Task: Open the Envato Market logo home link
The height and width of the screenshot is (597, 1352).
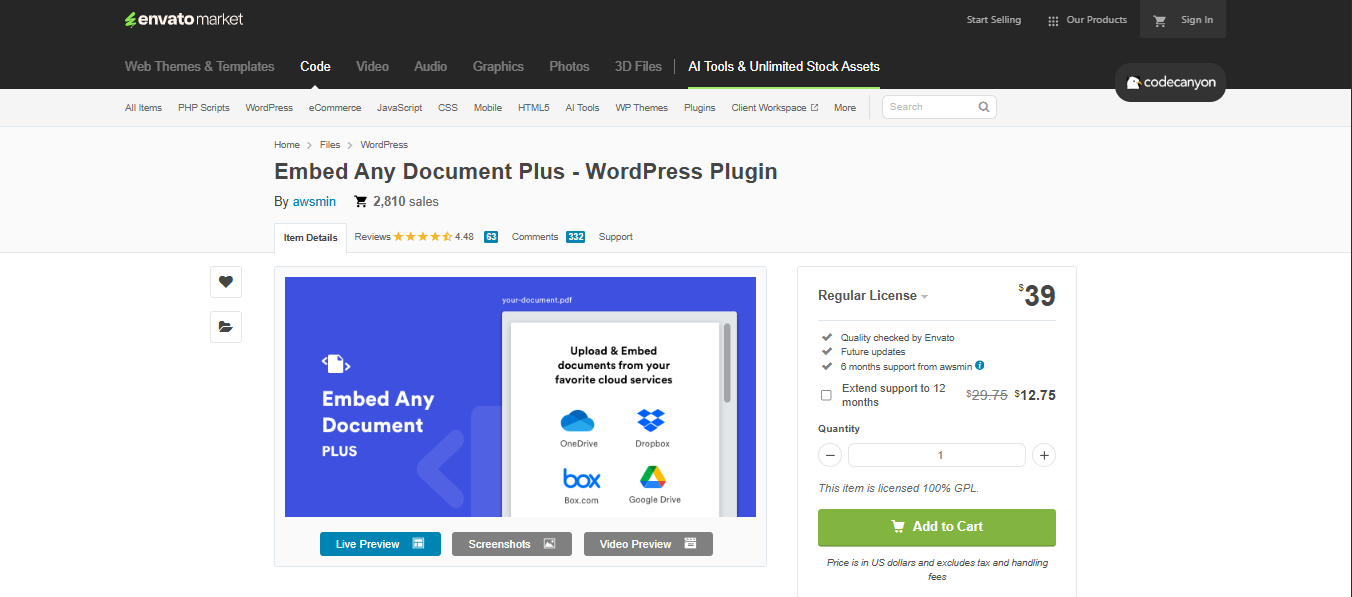Action: 184,19
